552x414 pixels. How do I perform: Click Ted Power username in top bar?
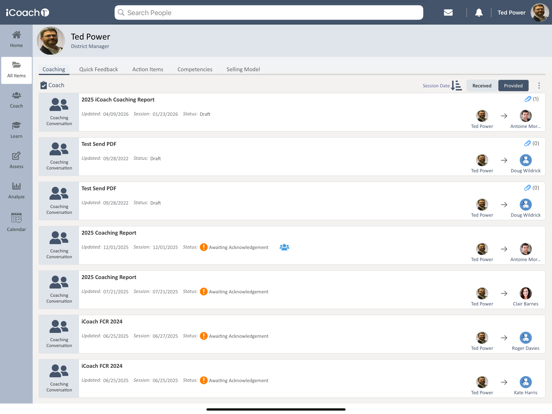[511, 13]
